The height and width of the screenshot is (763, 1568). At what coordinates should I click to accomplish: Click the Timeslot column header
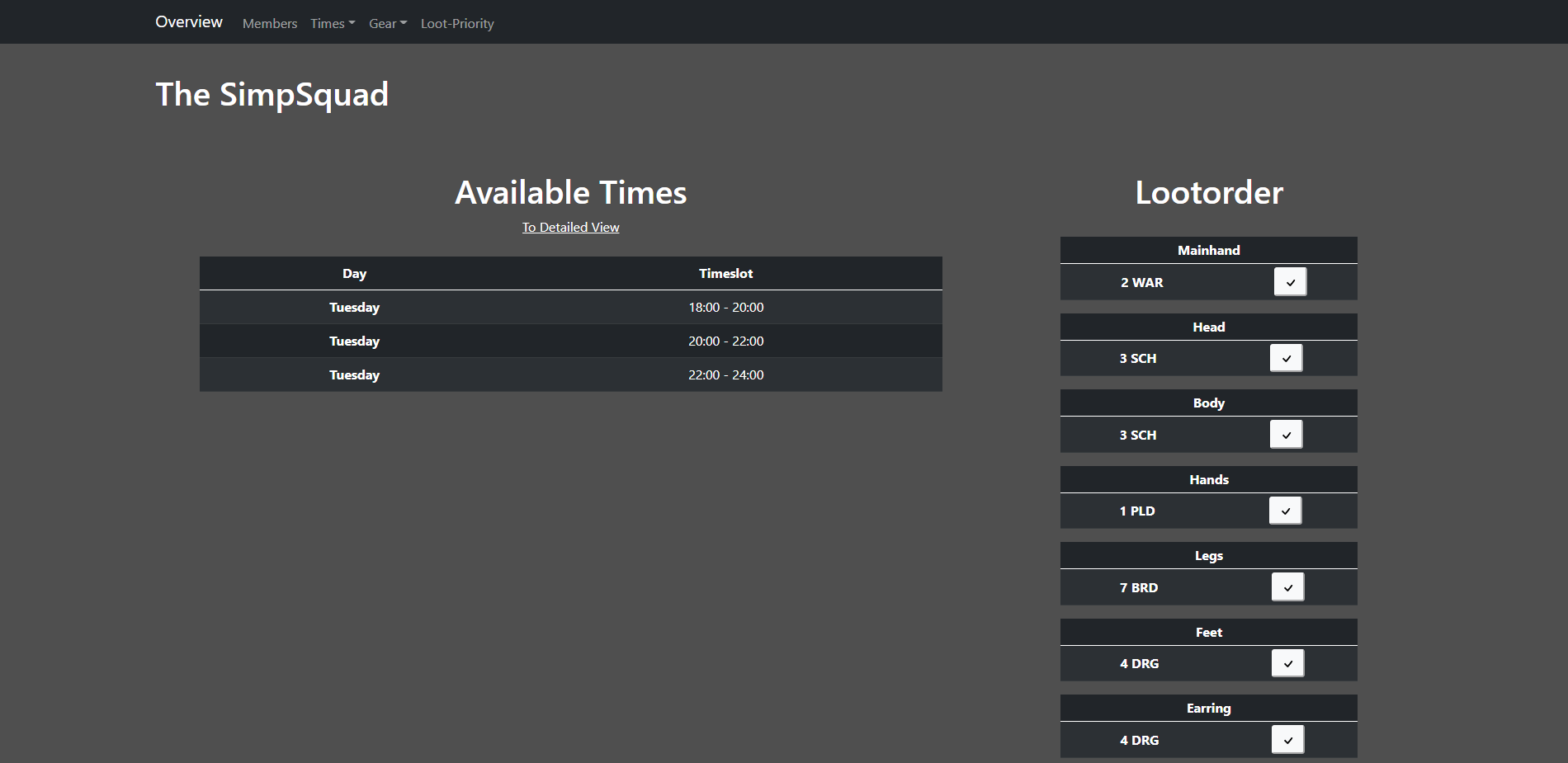[x=725, y=274]
